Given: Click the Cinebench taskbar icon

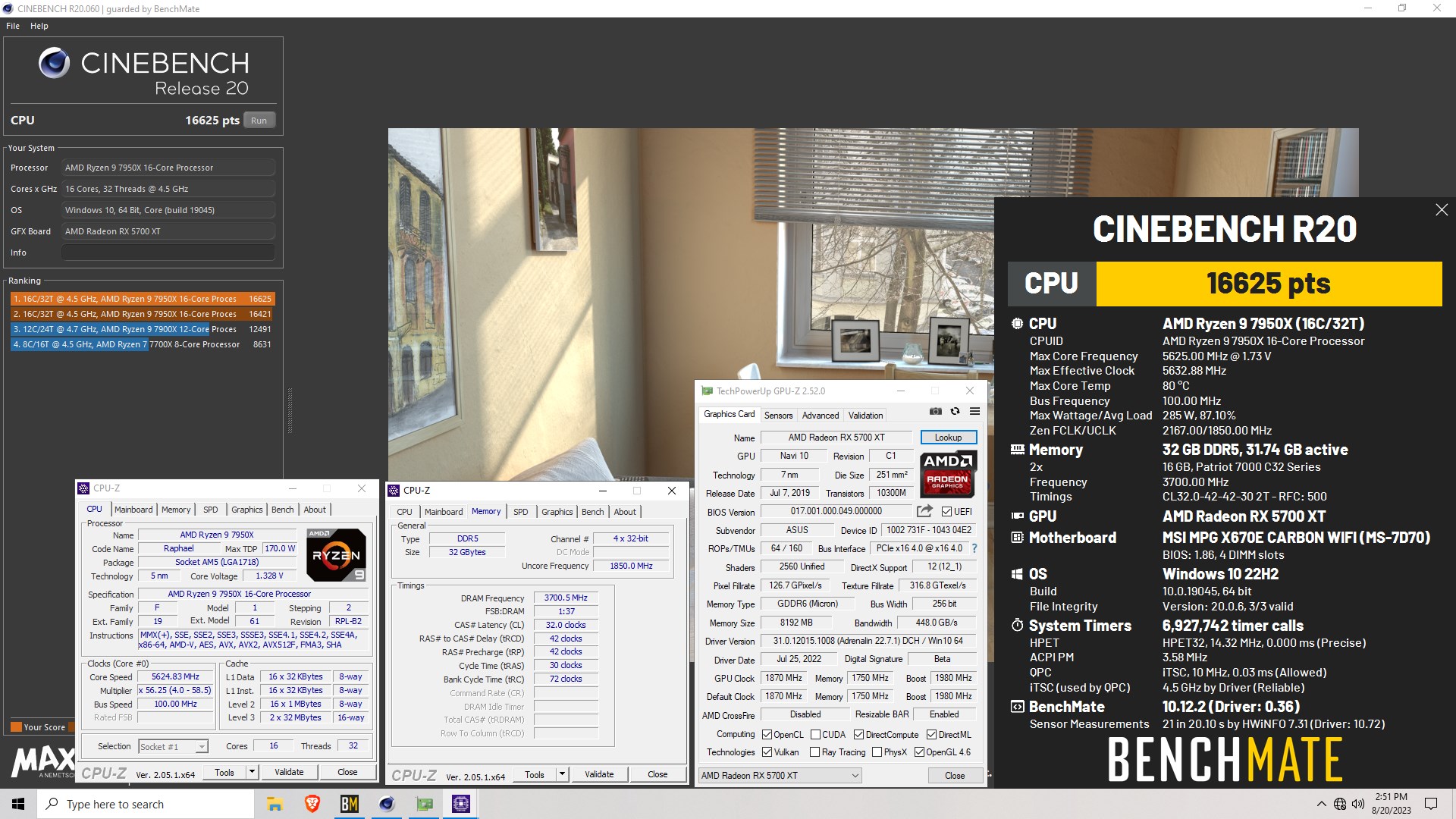Looking at the screenshot, I should coord(387,804).
